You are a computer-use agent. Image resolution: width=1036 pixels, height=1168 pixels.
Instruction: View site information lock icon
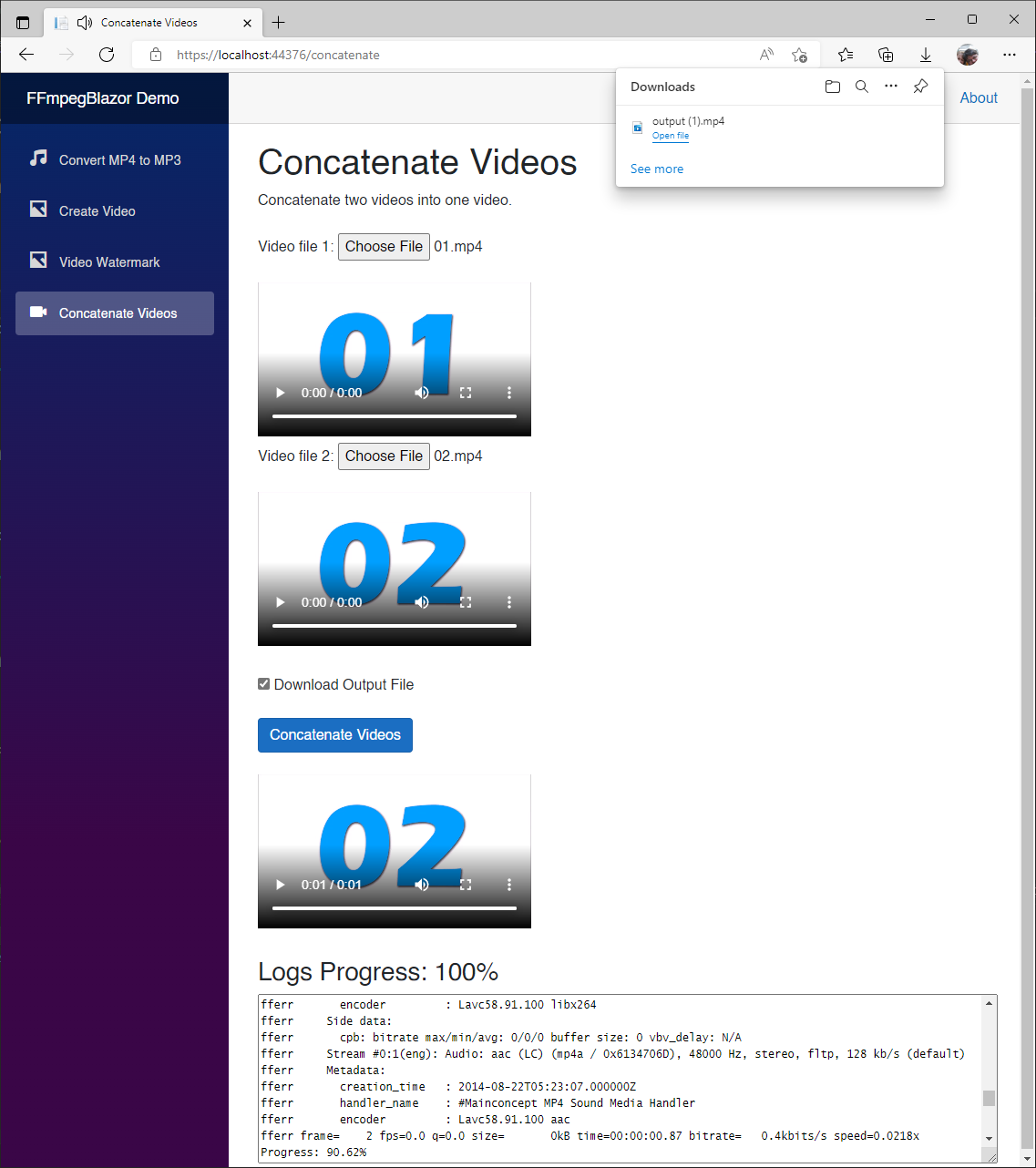click(x=156, y=55)
